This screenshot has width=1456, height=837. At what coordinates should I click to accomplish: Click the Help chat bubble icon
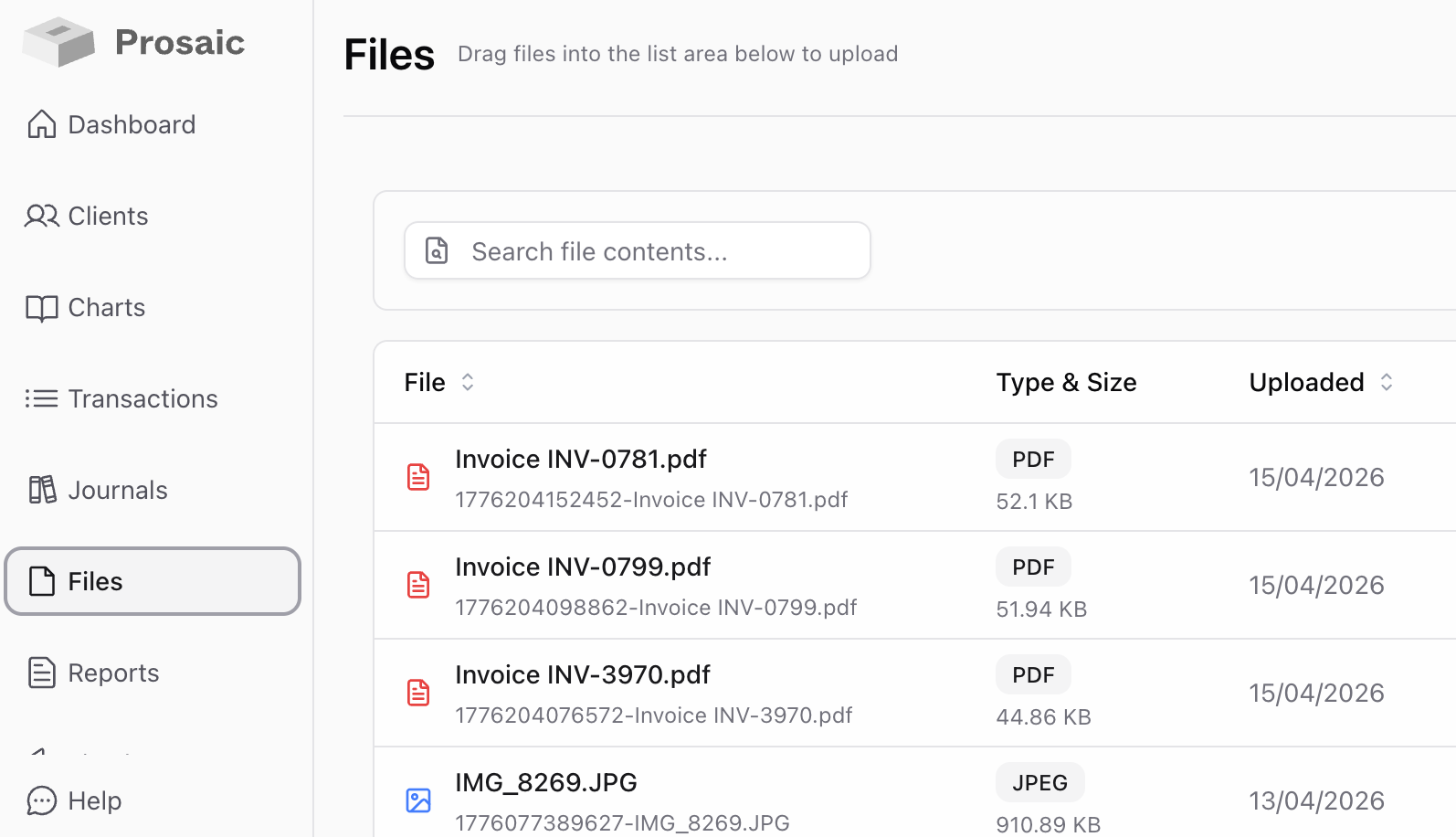pyautogui.click(x=42, y=800)
